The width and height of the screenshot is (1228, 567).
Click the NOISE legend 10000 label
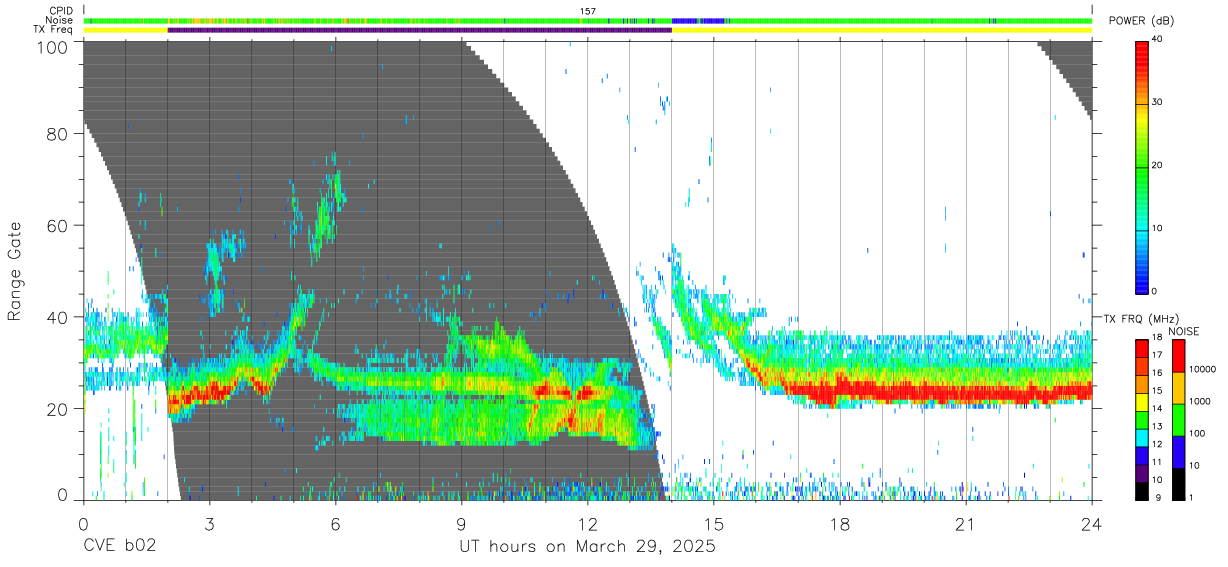tap(1203, 370)
